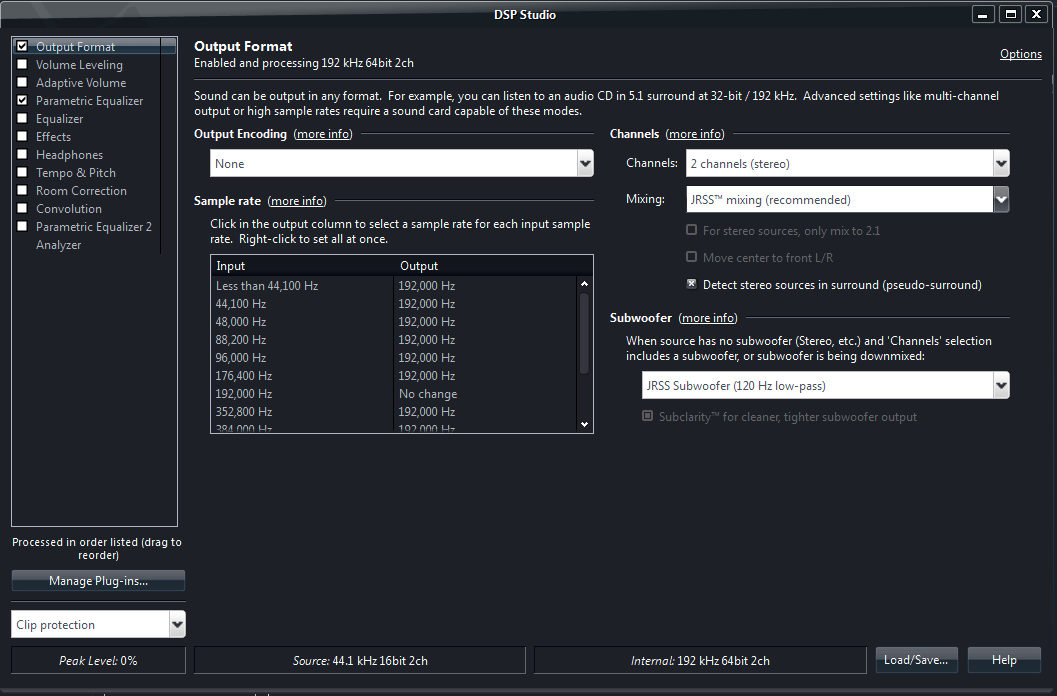Enable the Tempo & Pitch checkbox
1057x696 pixels.
22,173
